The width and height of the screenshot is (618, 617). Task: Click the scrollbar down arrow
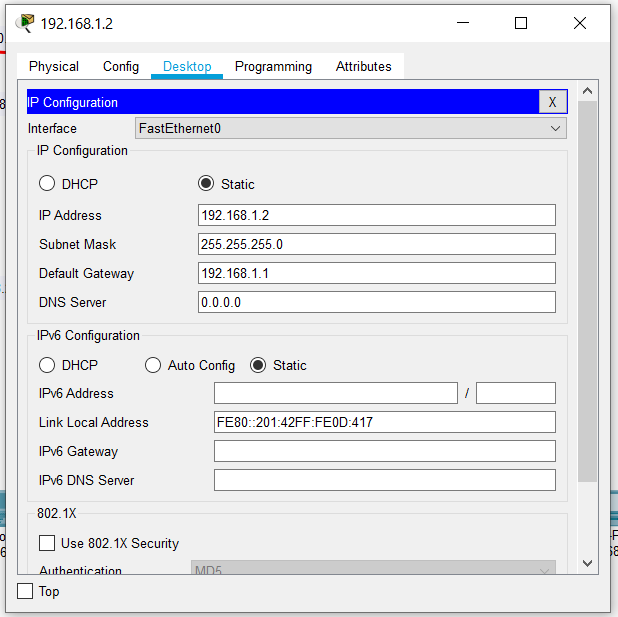587,563
